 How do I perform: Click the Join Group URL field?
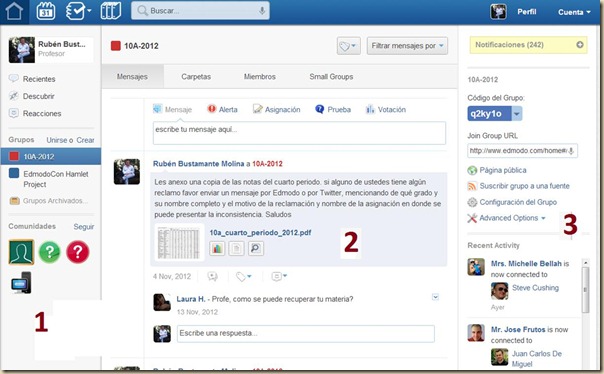point(522,151)
